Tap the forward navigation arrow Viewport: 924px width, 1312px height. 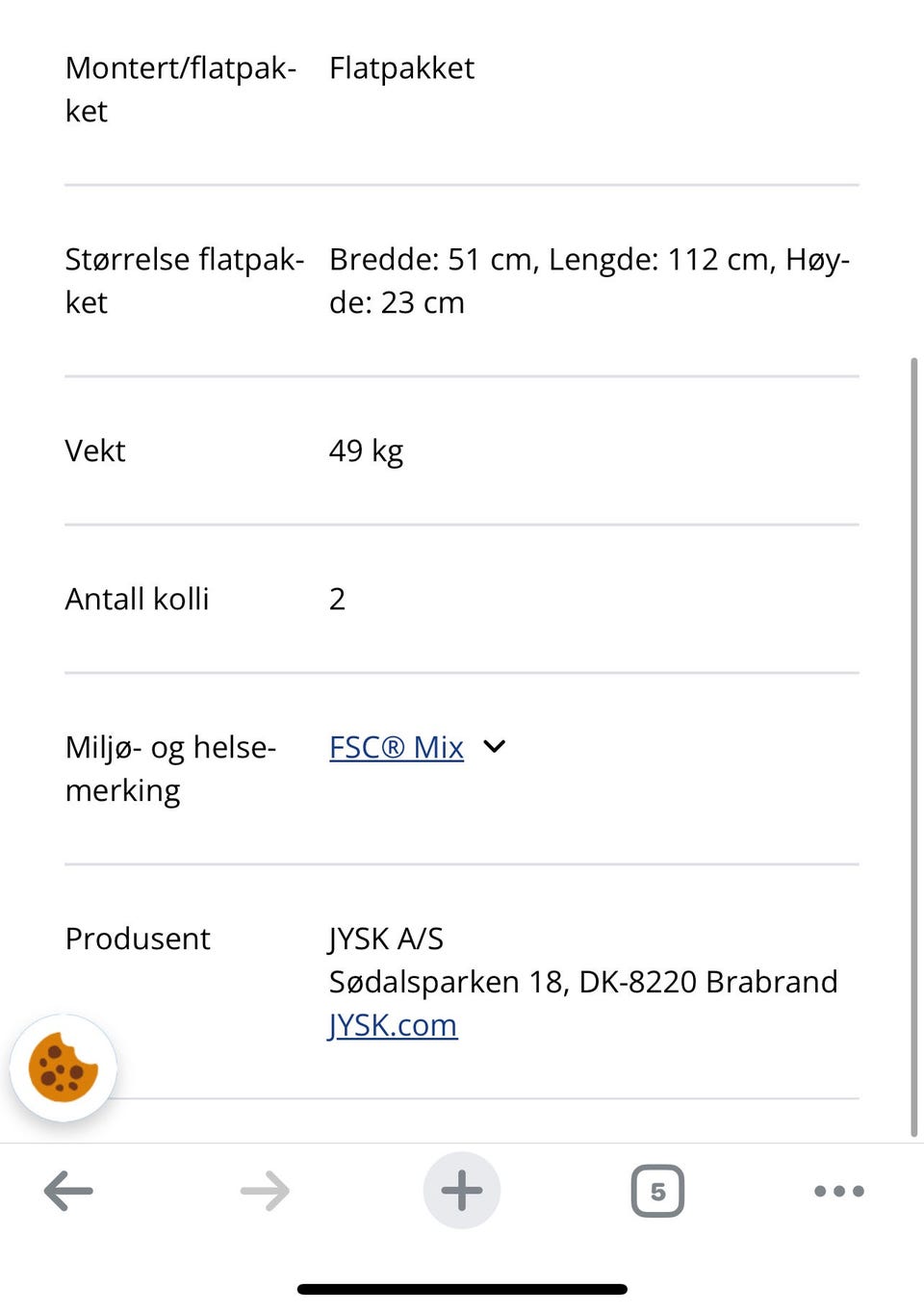click(x=265, y=1191)
